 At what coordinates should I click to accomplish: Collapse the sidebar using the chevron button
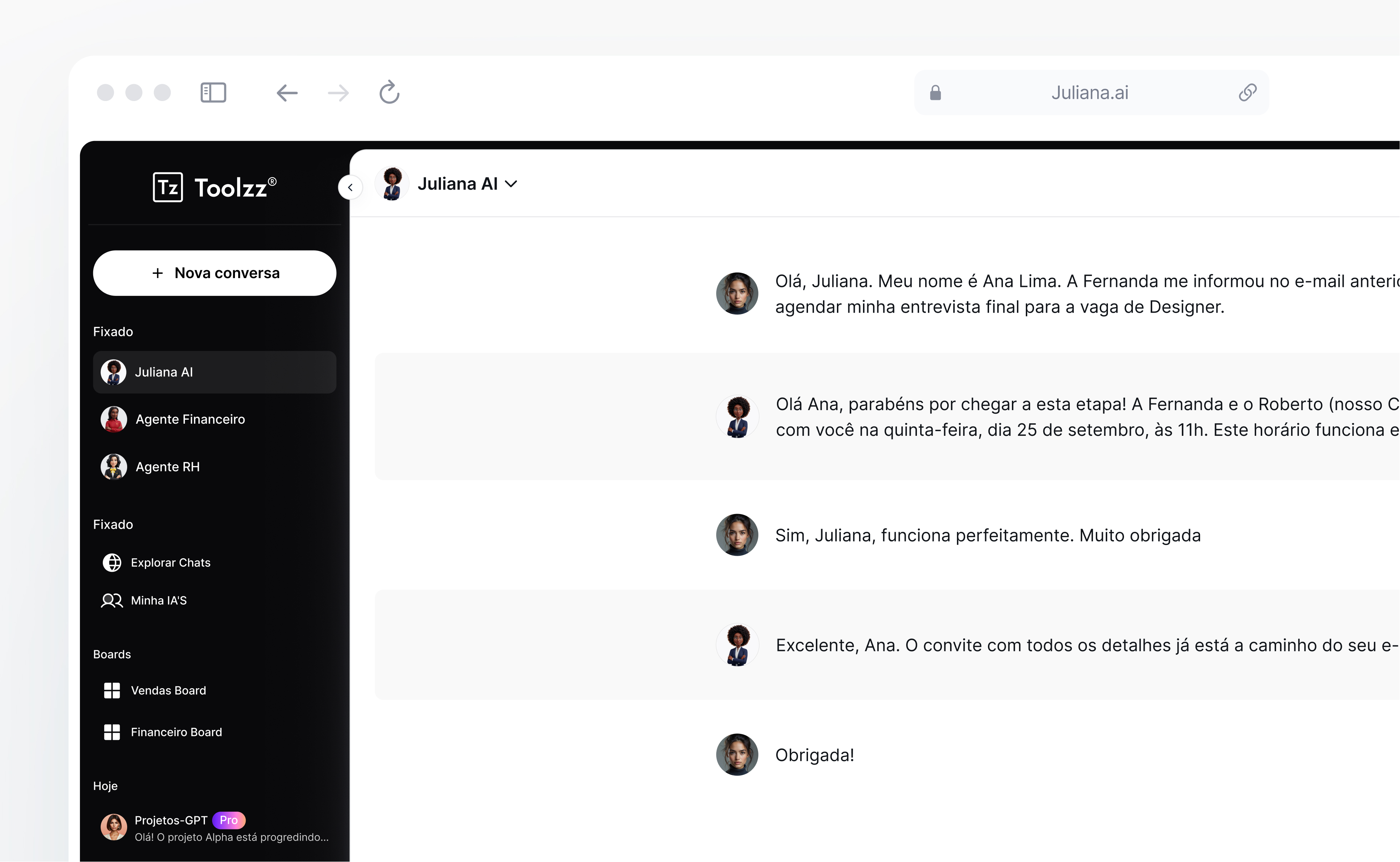[351, 187]
